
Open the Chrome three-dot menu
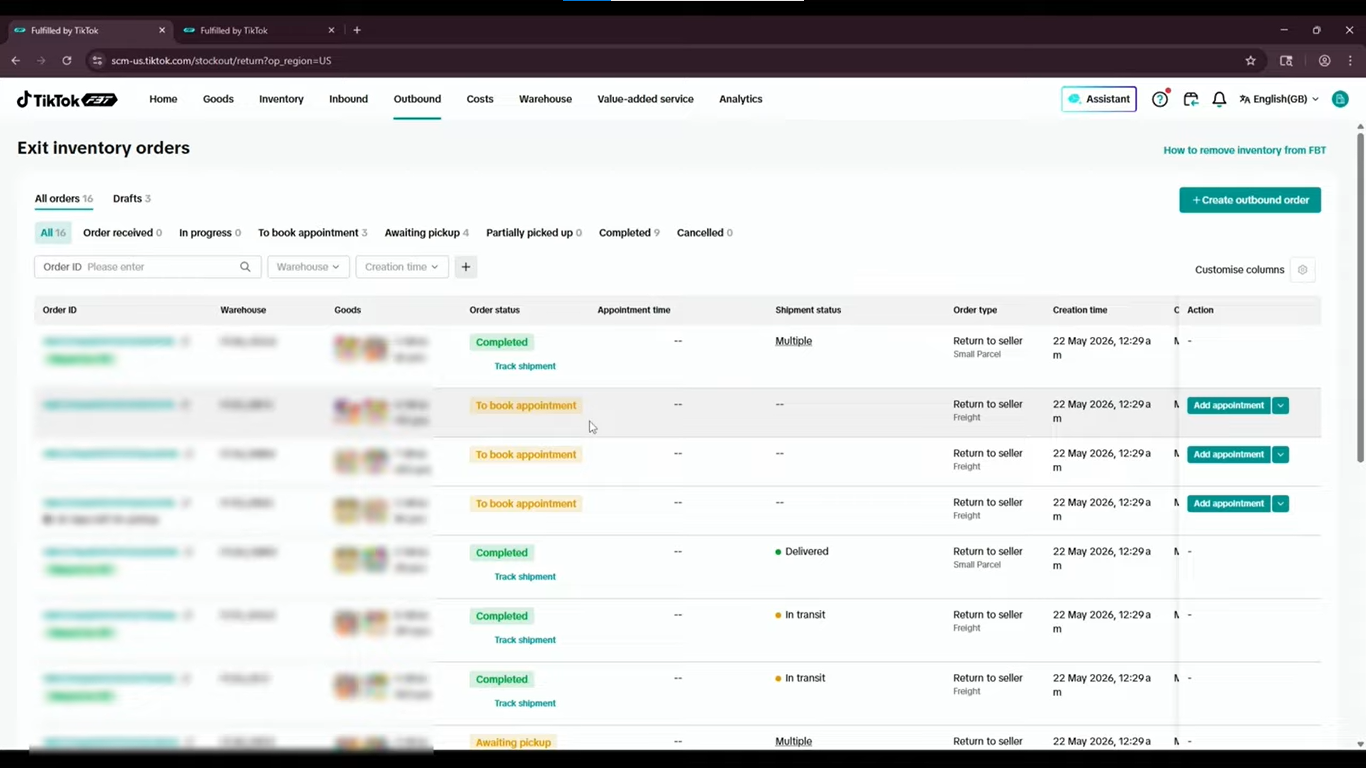pyautogui.click(x=1350, y=61)
